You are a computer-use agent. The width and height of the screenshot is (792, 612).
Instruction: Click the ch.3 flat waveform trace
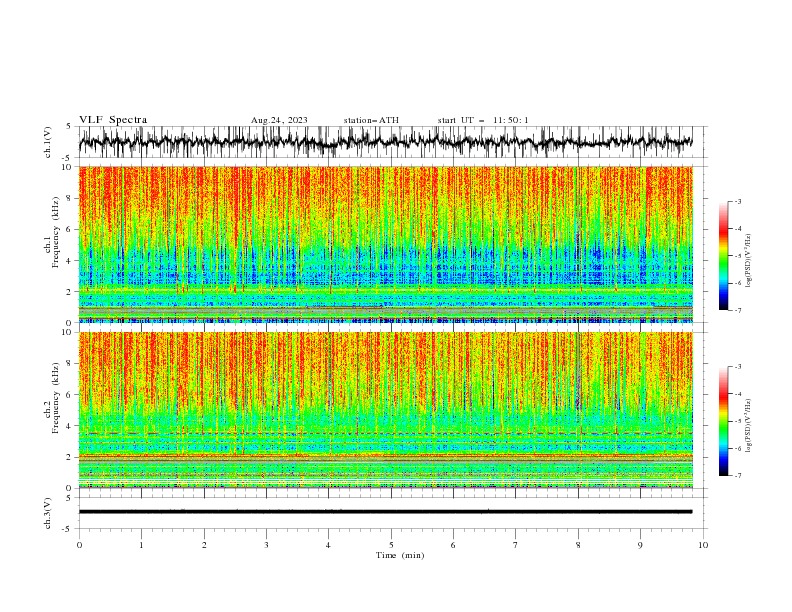coord(385,512)
